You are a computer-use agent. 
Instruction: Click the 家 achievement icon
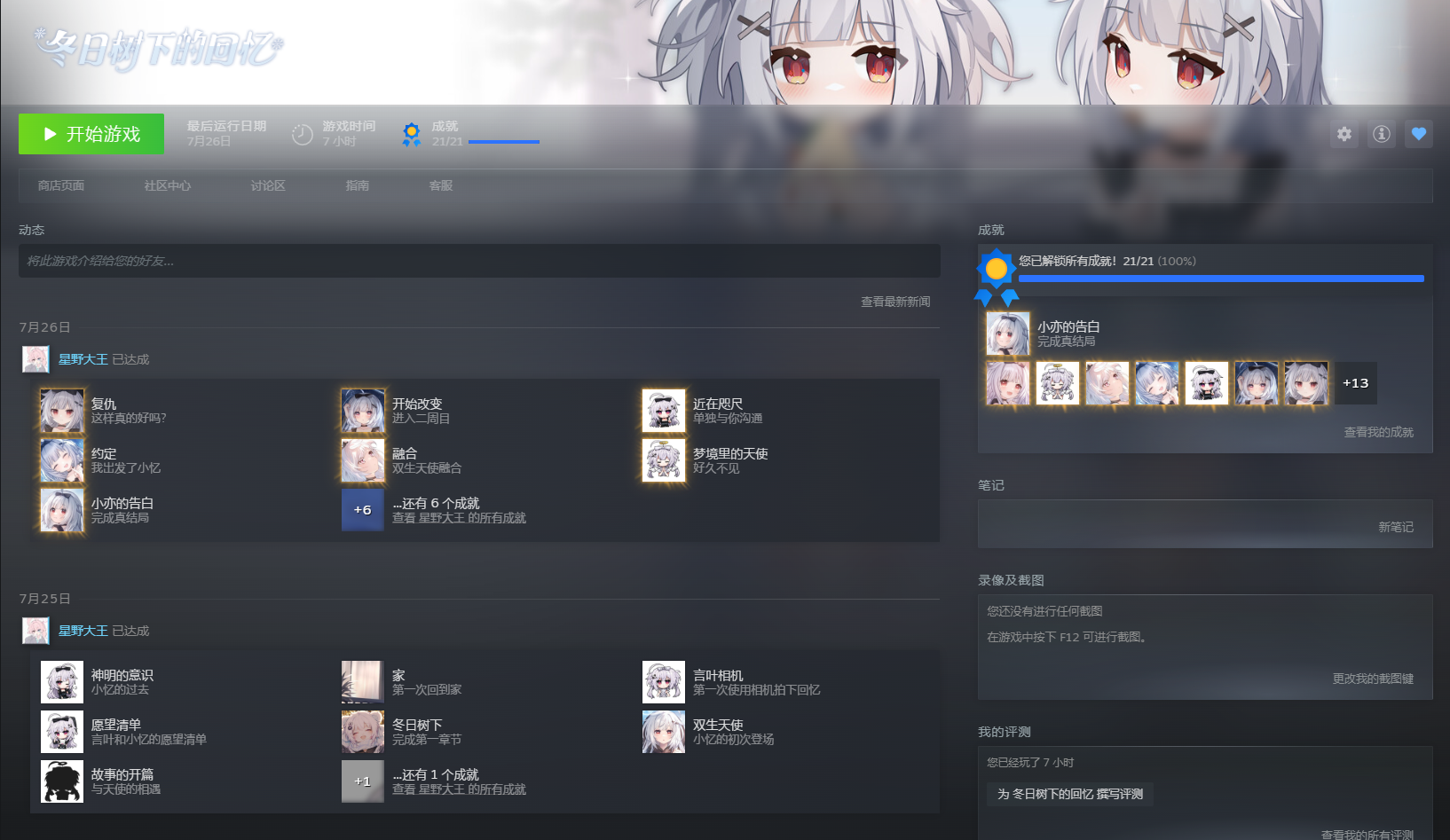363,682
